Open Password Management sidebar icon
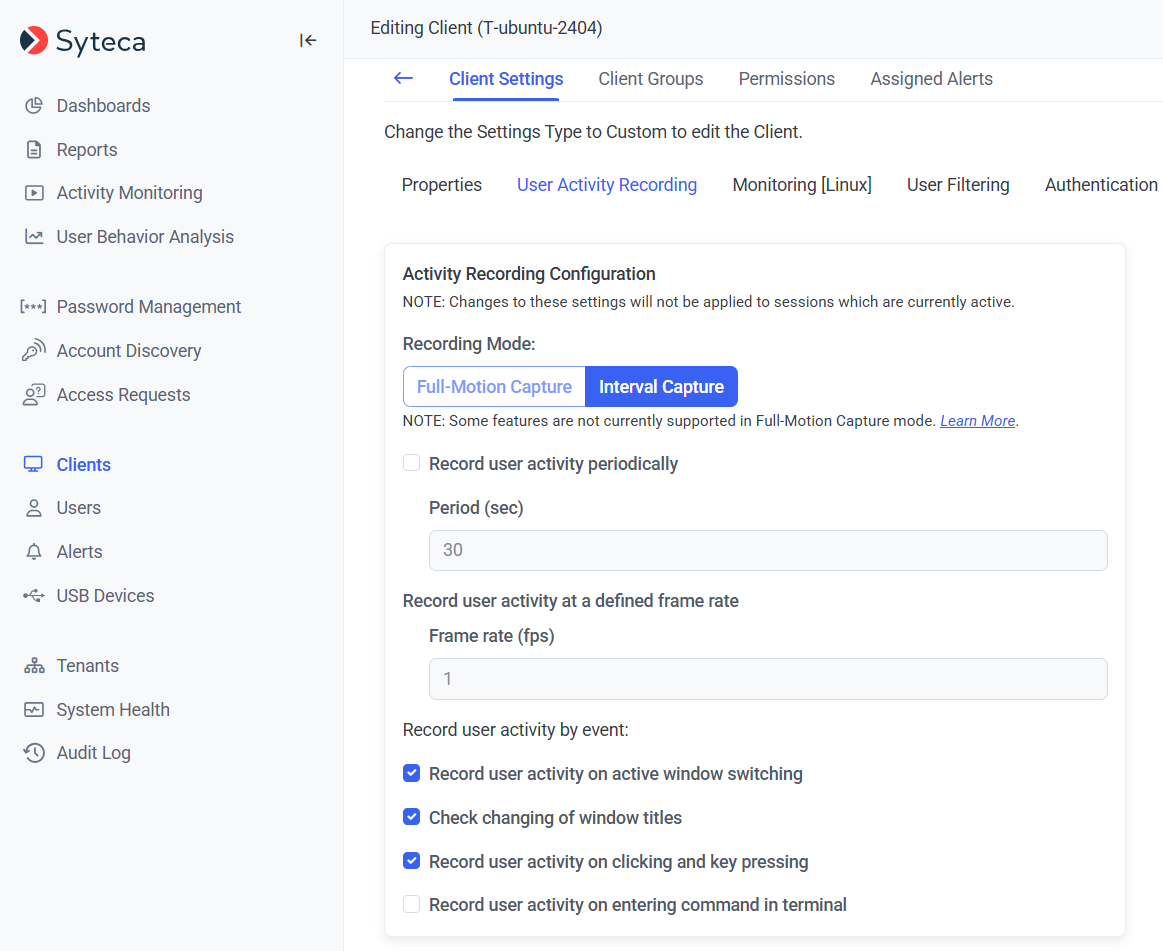This screenshot has width=1163, height=951. (x=34, y=307)
